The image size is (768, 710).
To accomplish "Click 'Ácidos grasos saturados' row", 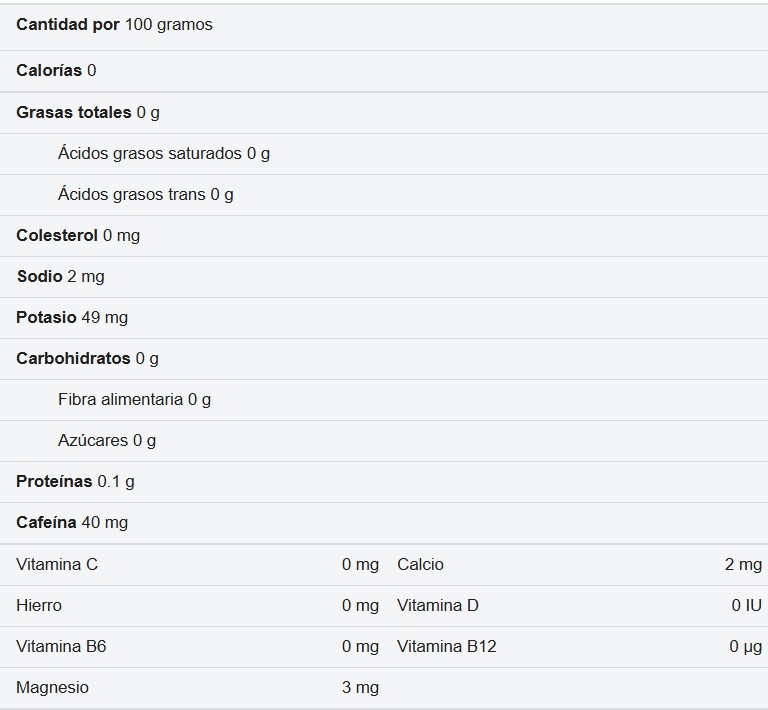I will pos(150,154).
